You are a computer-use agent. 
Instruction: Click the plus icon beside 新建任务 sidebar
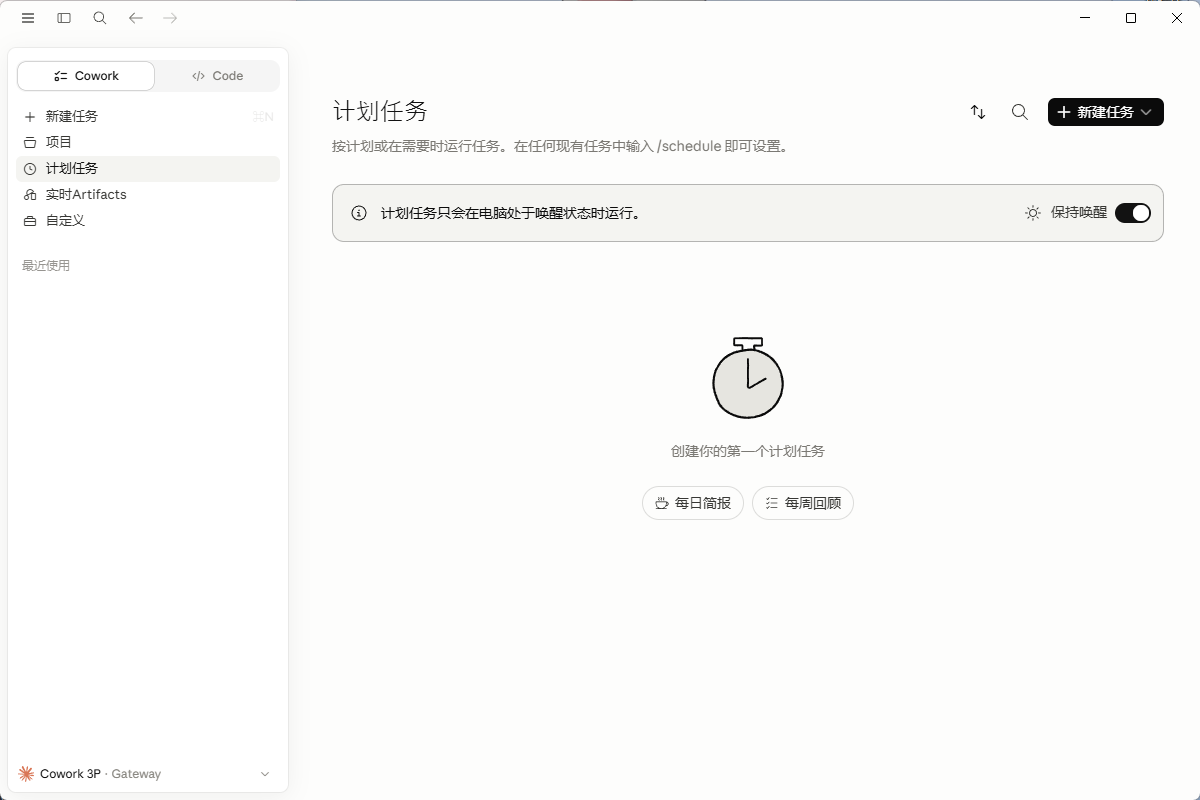click(x=30, y=117)
